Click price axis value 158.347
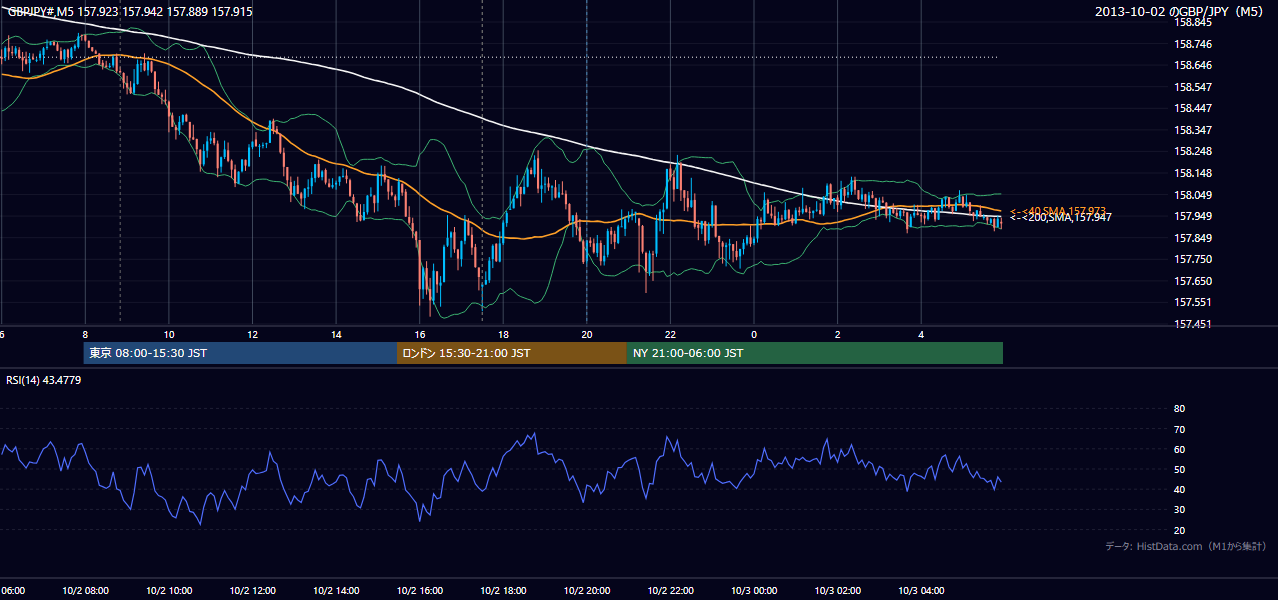Viewport: 1278px width, 600px height. click(1193, 130)
